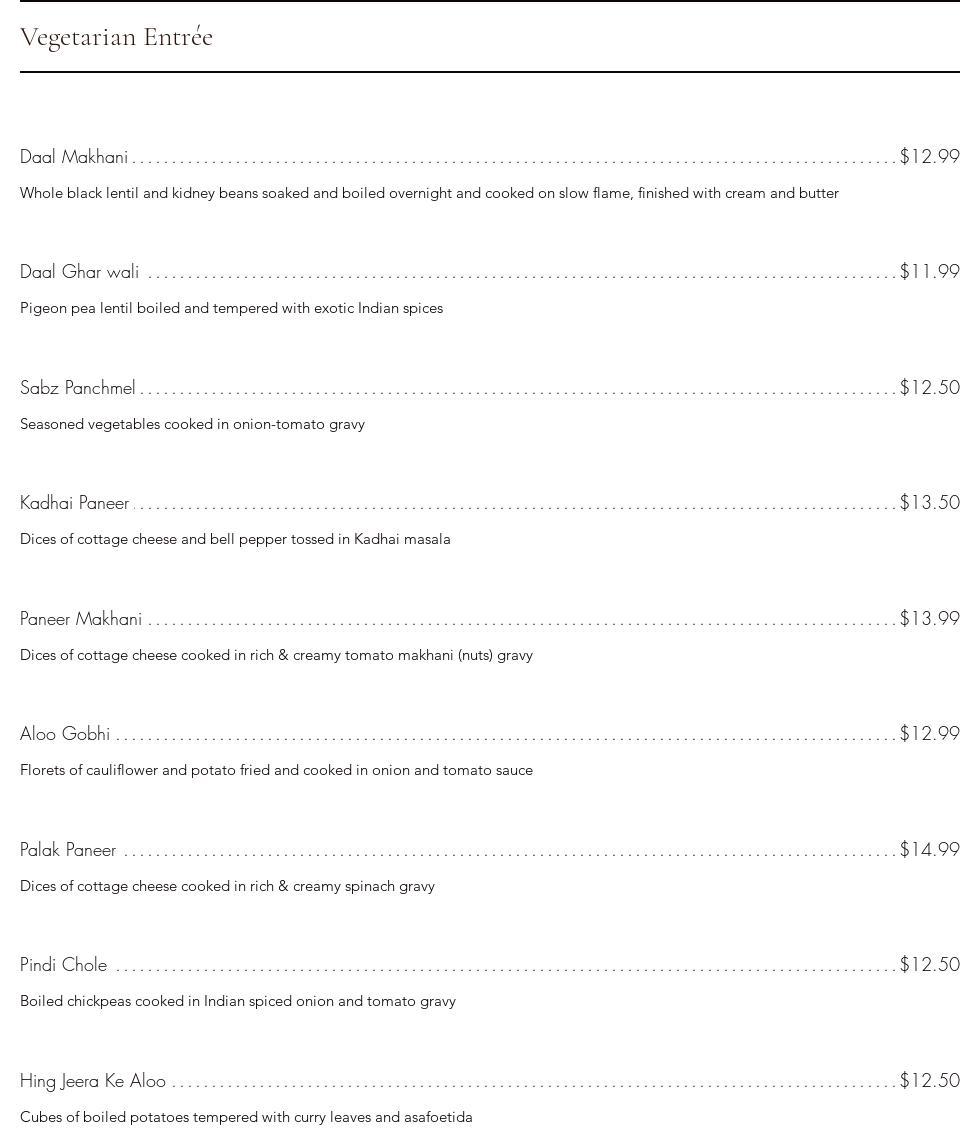Click the Daal Ghar wali dish title

click(x=79, y=272)
